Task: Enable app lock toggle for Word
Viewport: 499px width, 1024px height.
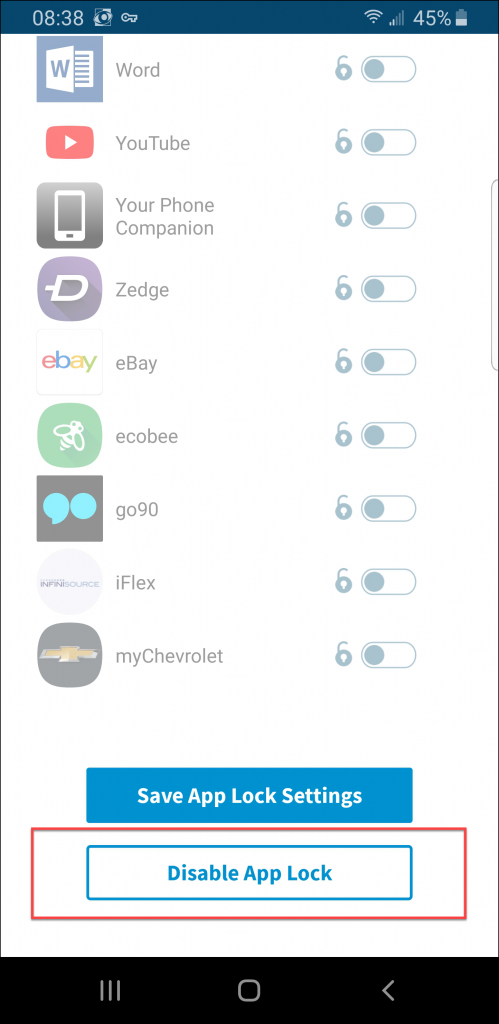Action: click(x=389, y=69)
